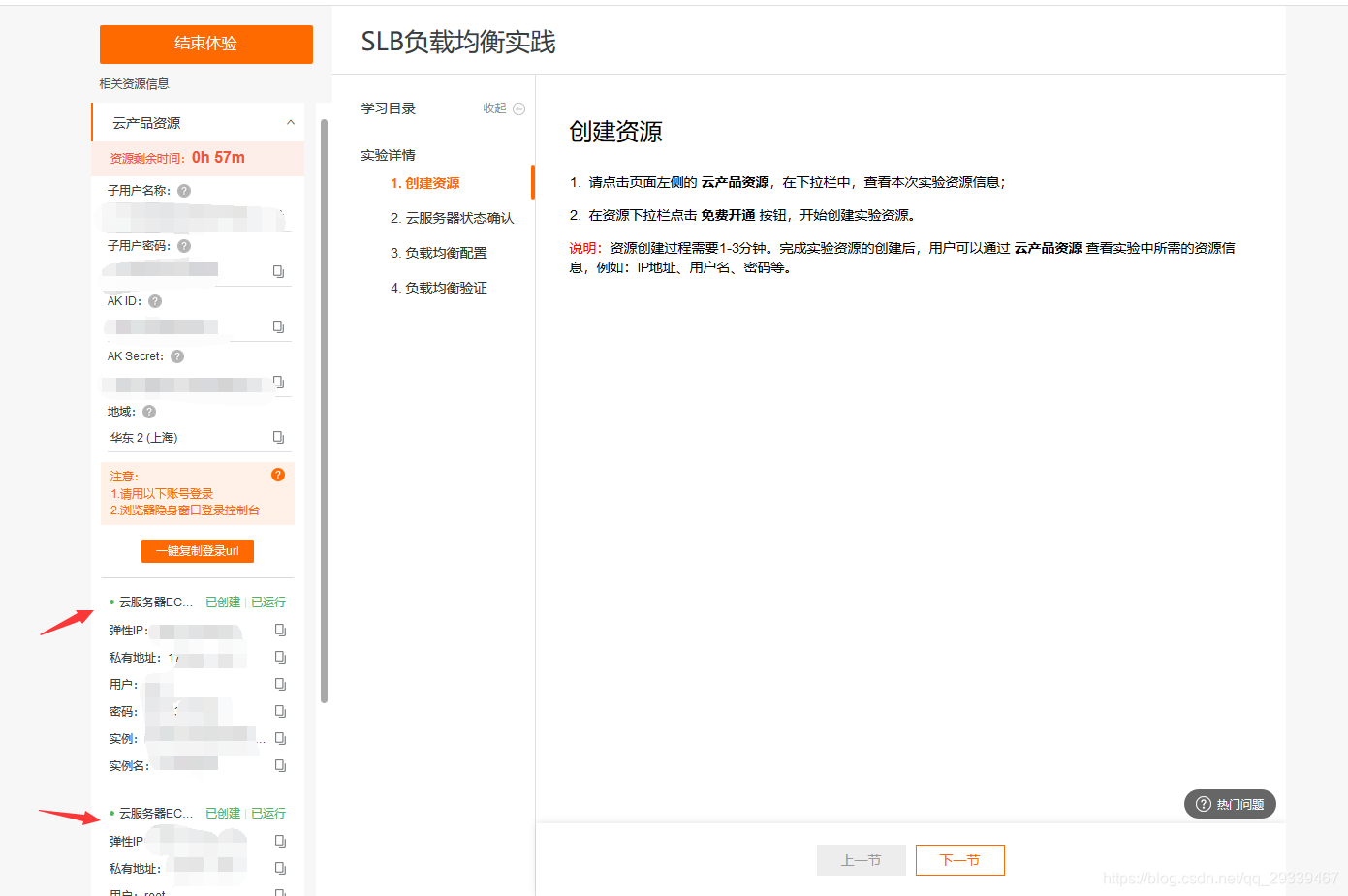1348x896 pixels.
Task: Open the 热门问题 help bubble
Action: pyautogui.click(x=1229, y=804)
